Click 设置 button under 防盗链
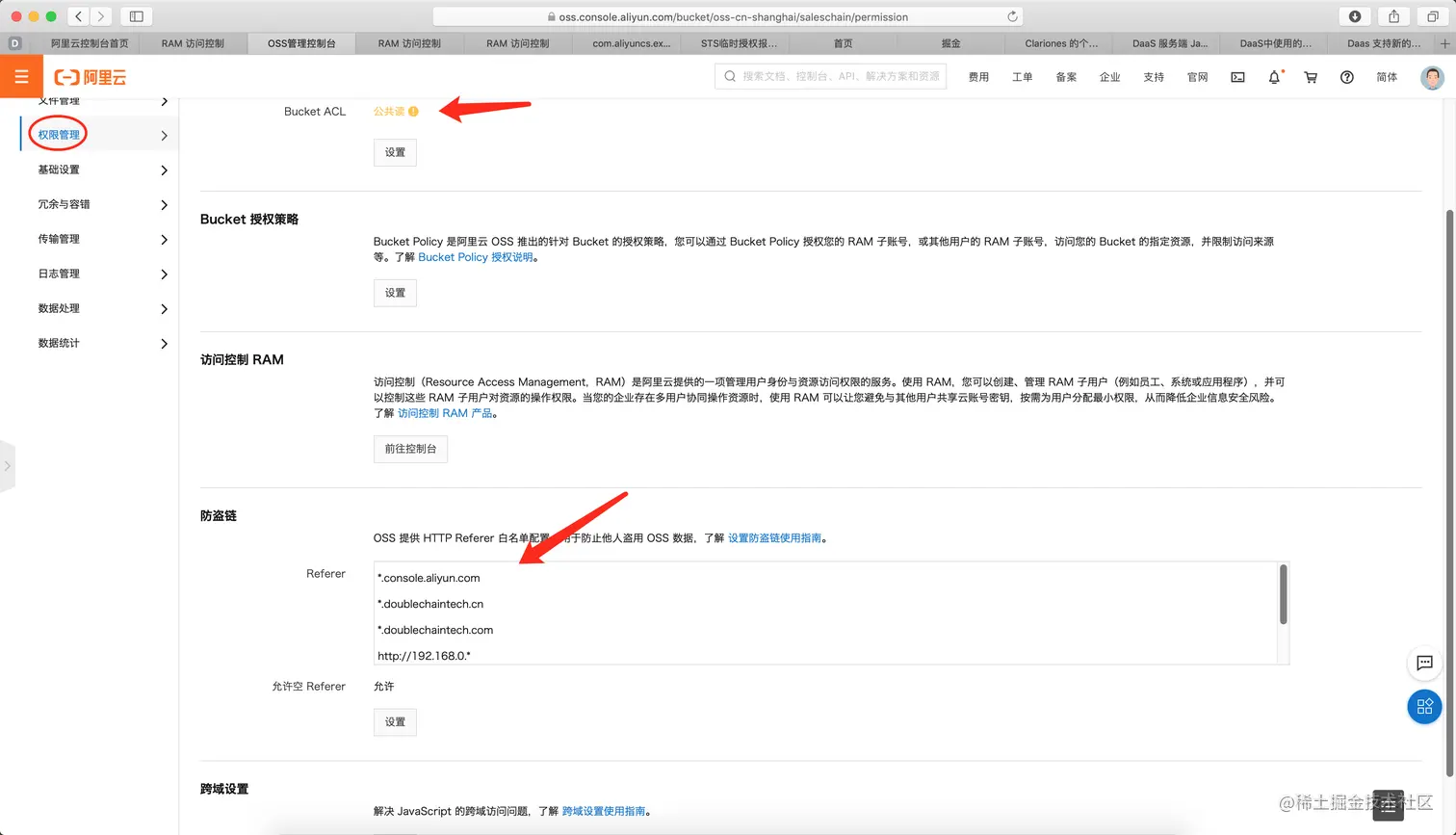Image resolution: width=1456 pixels, height=835 pixels. click(395, 722)
